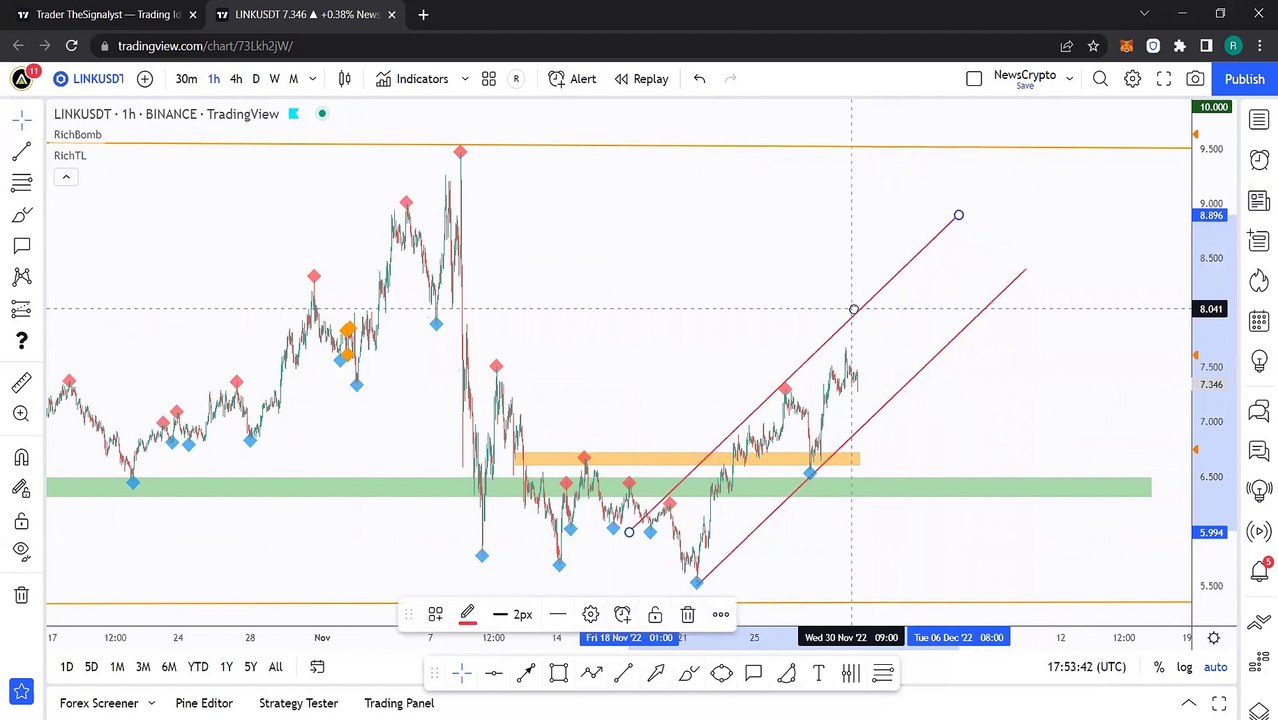Viewport: 1278px width, 720px height.
Task: Expand the Indicators favorites dropdown arrow
Action: point(465,79)
